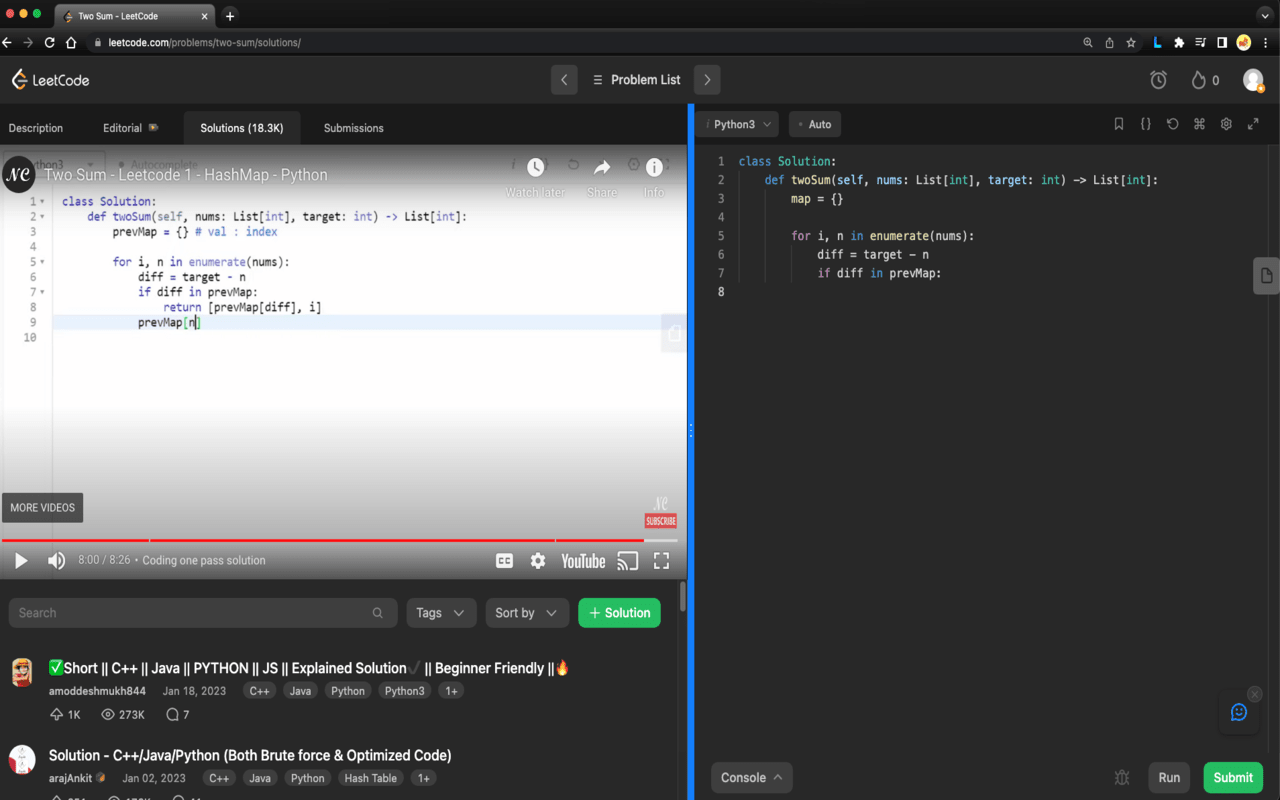Dismiss the feedback bubble with small X
The height and width of the screenshot is (800, 1280).
(1255, 694)
